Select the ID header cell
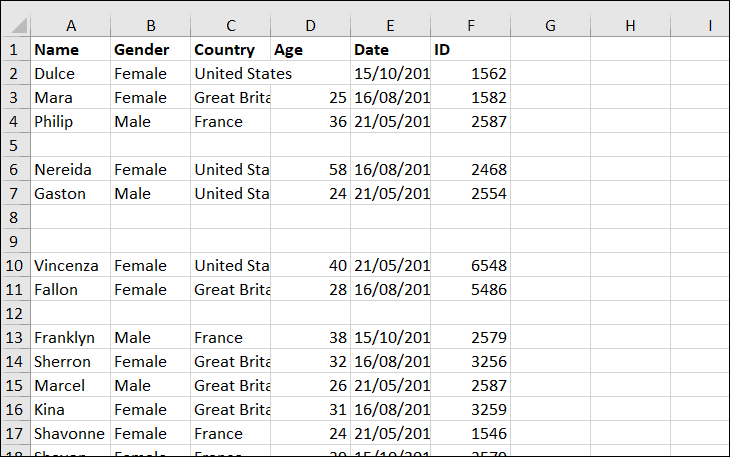Image resolution: width=730 pixels, height=457 pixels. point(470,49)
